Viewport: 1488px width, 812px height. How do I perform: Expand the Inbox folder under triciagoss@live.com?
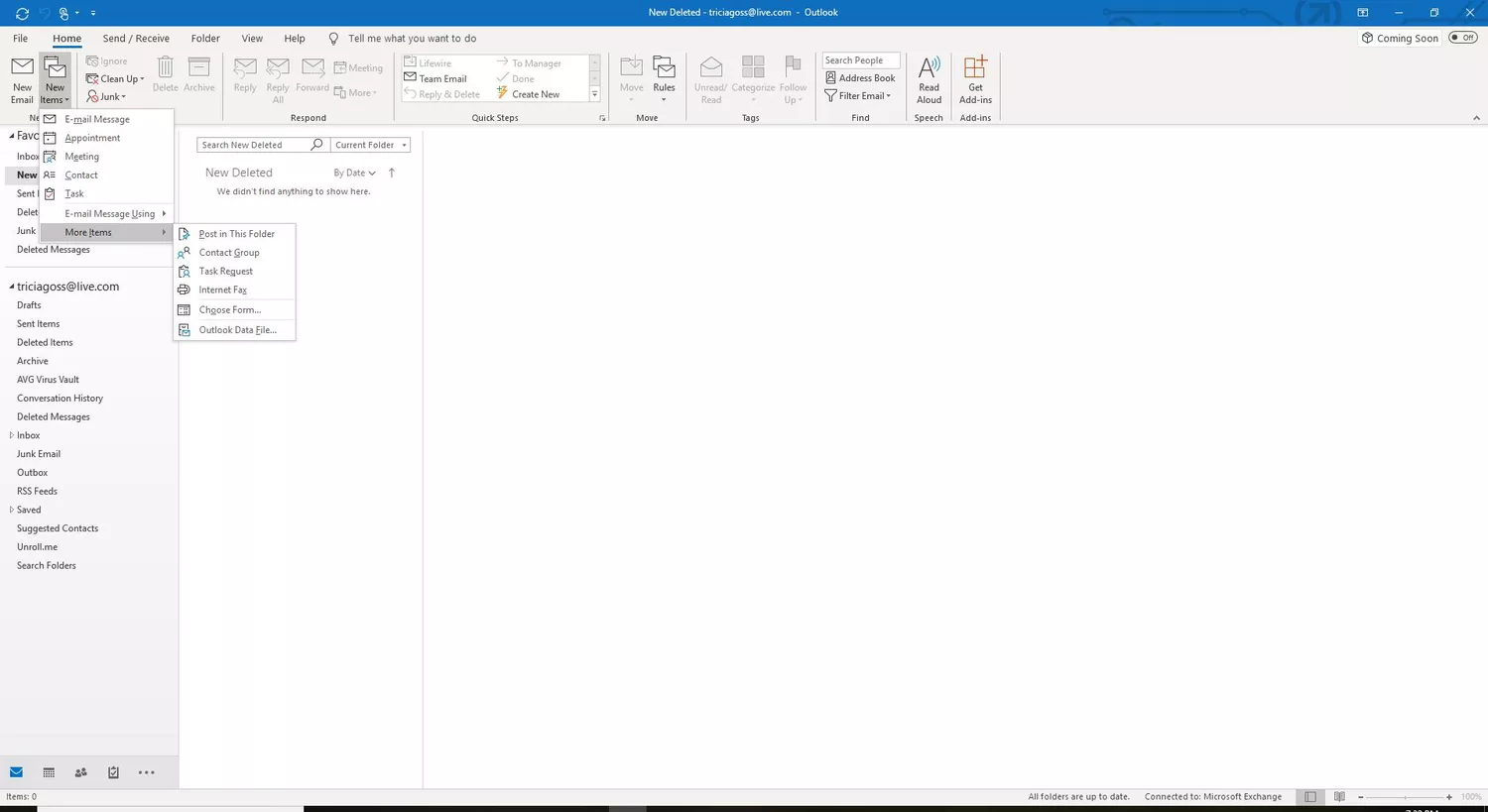pos(12,435)
